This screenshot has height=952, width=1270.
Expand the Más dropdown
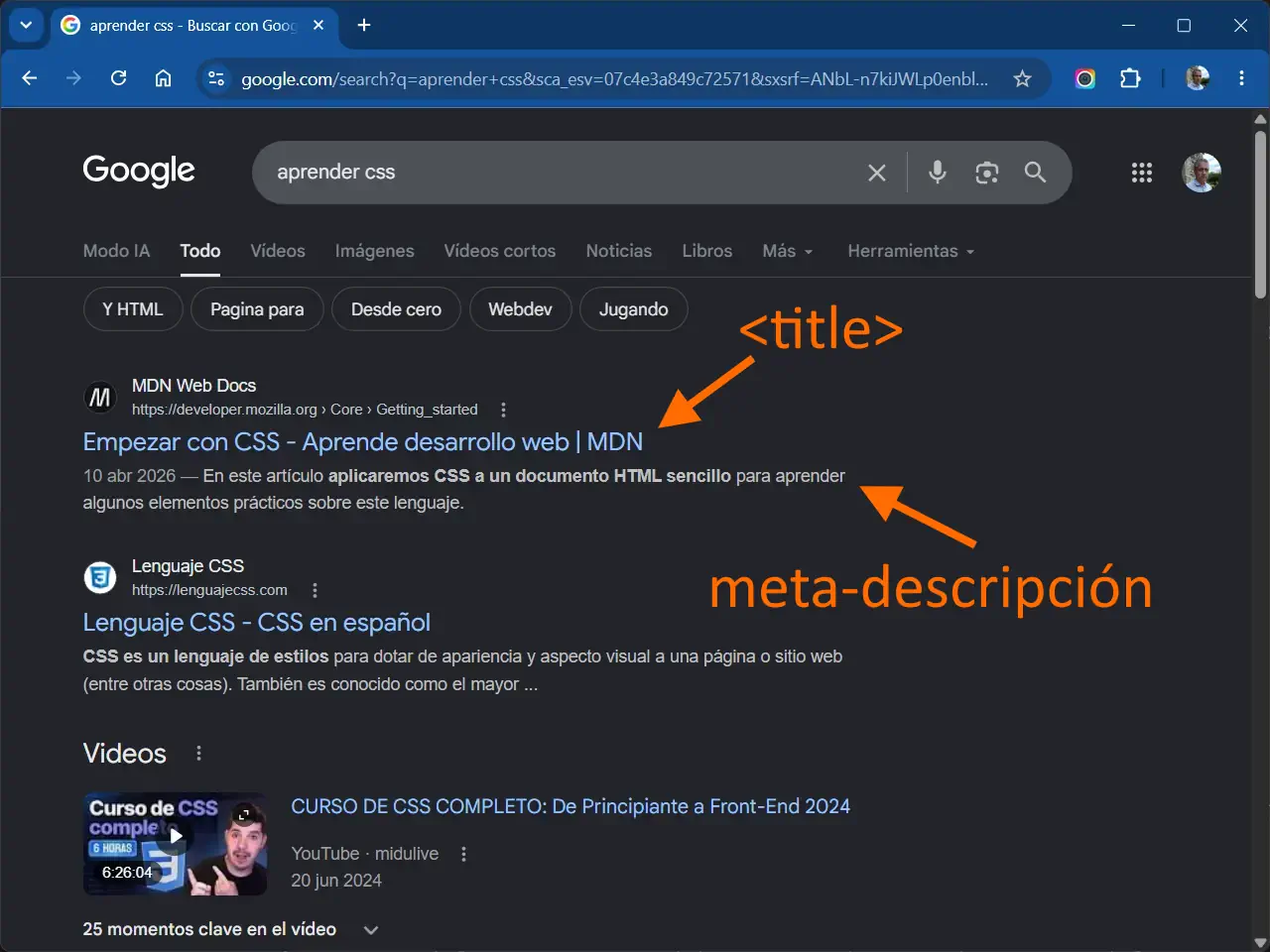pos(788,251)
